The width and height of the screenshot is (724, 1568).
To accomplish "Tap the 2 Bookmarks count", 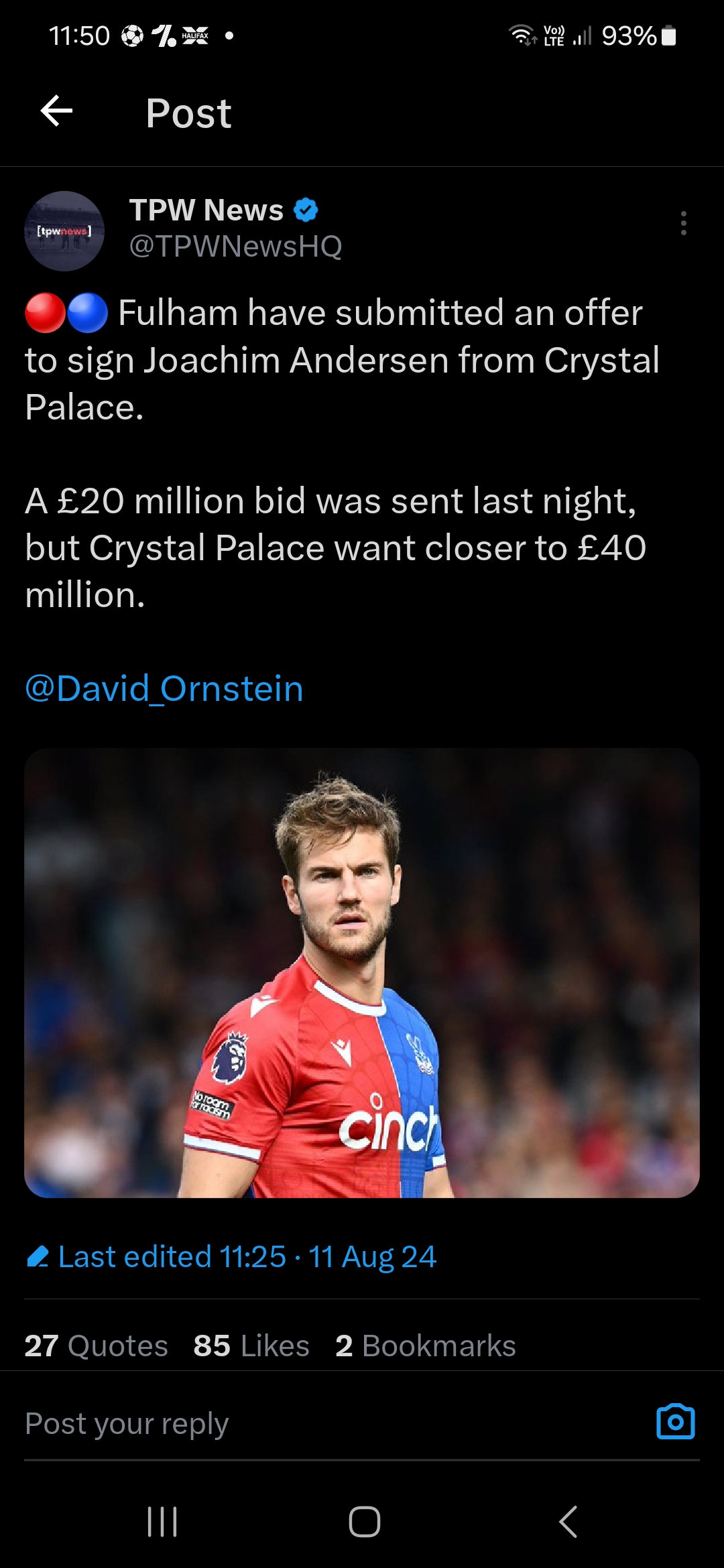I will pos(426,1346).
